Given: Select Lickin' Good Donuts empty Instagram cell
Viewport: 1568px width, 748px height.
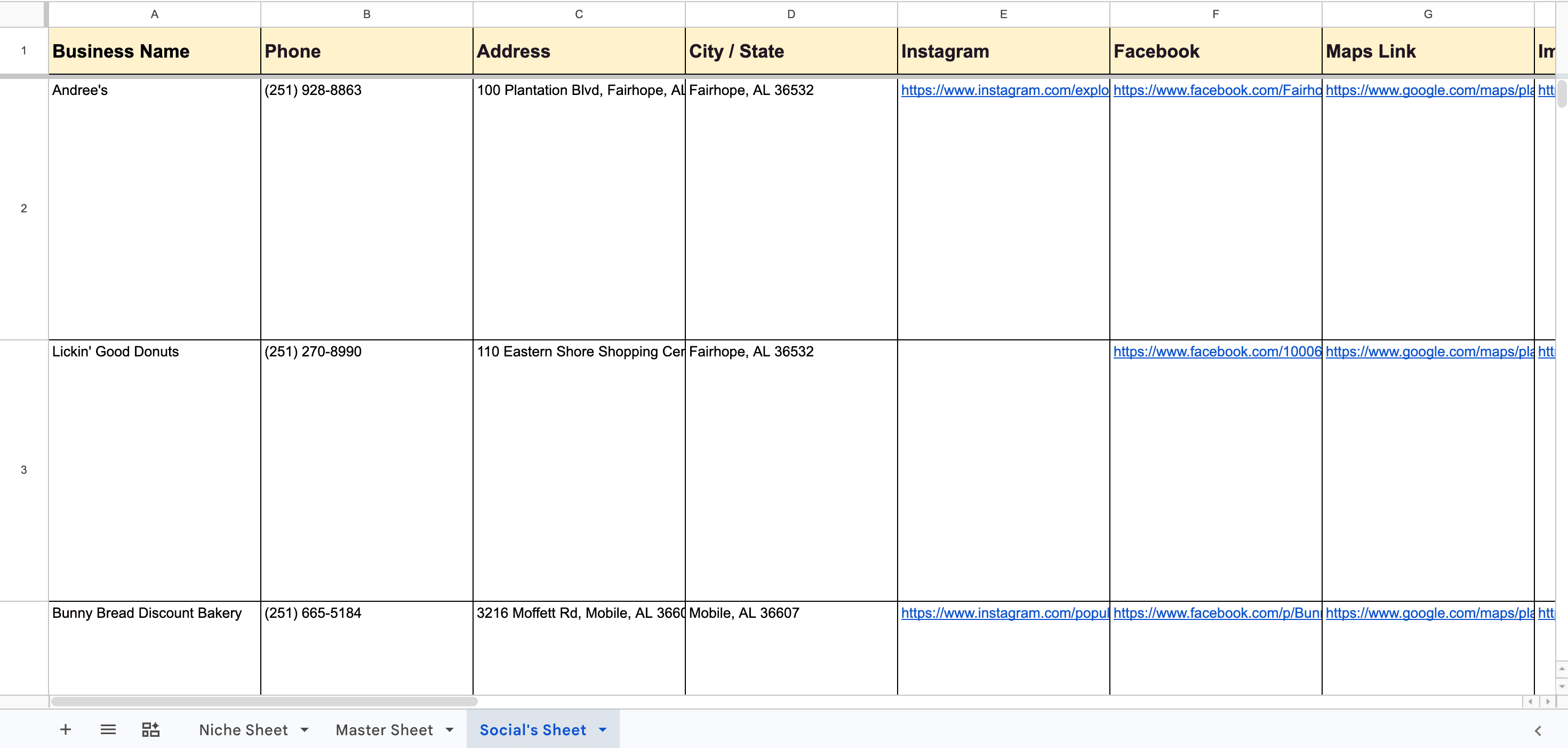Looking at the screenshot, I should (x=1004, y=470).
